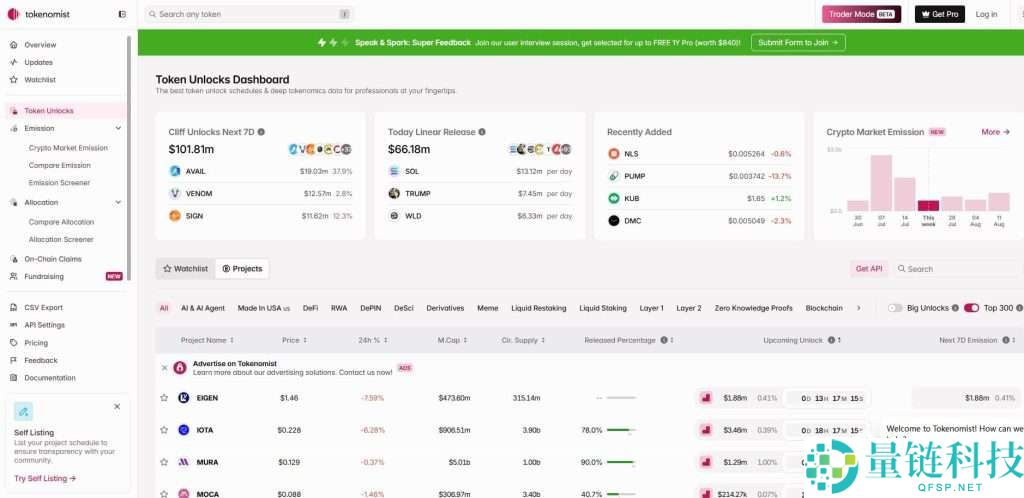Screen dimensions: 1024x498
Task: Switch to the Watchlist tab
Action: pyautogui.click(x=186, y=269)
